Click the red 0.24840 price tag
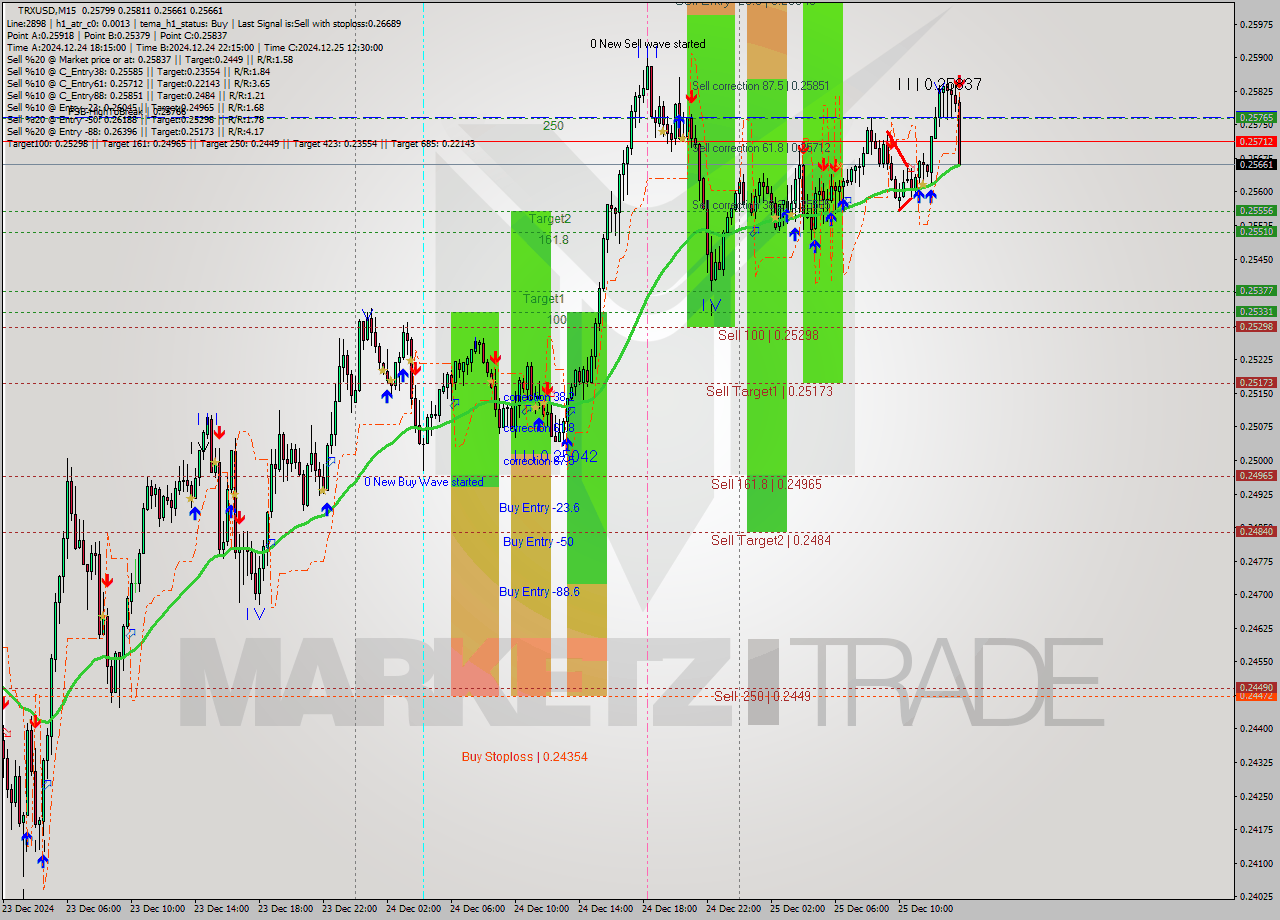The height and width of the screenshot is (920, 1280). point(1256,531)
